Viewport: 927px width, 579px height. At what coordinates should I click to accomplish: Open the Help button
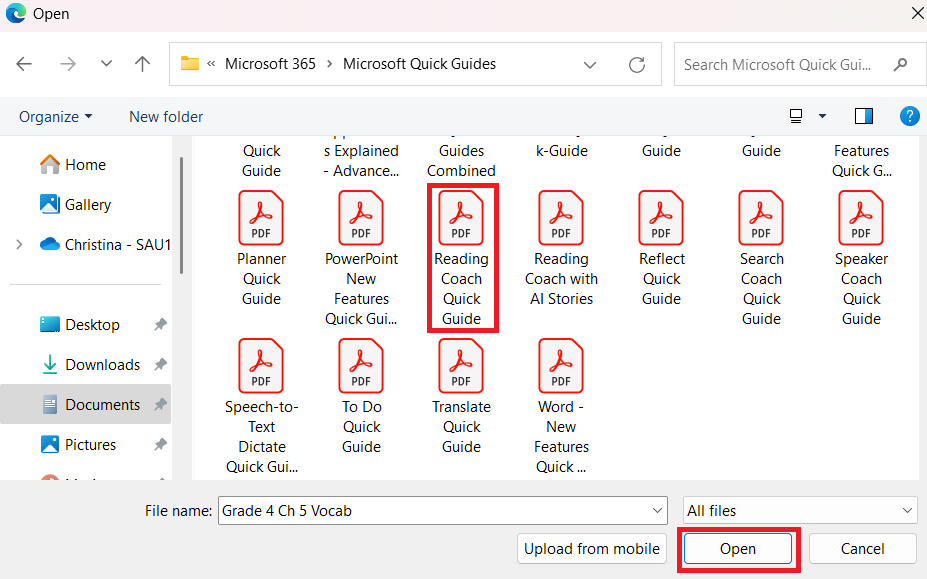pos(909,116)
